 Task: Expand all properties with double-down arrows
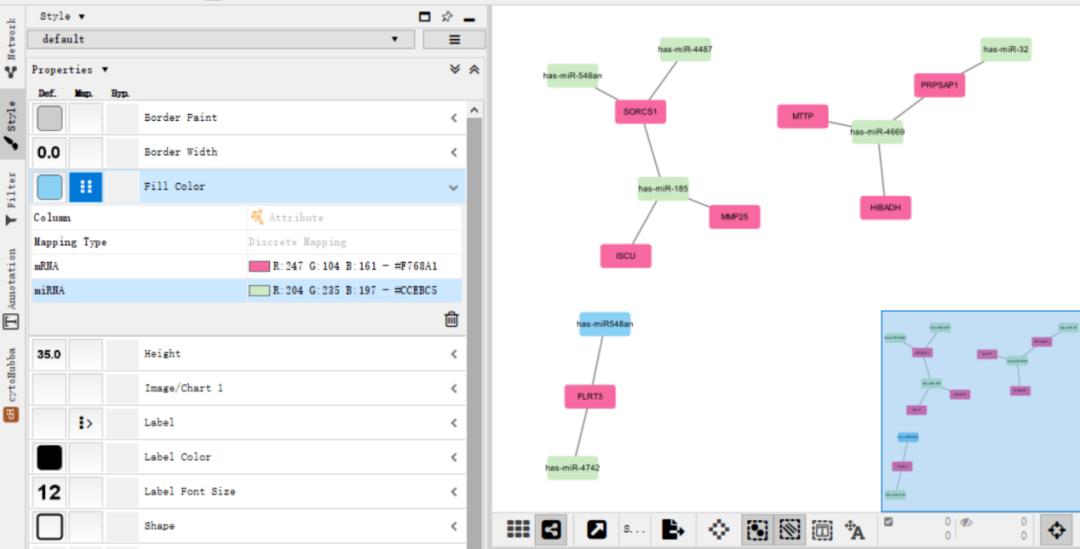coord(455,70)
